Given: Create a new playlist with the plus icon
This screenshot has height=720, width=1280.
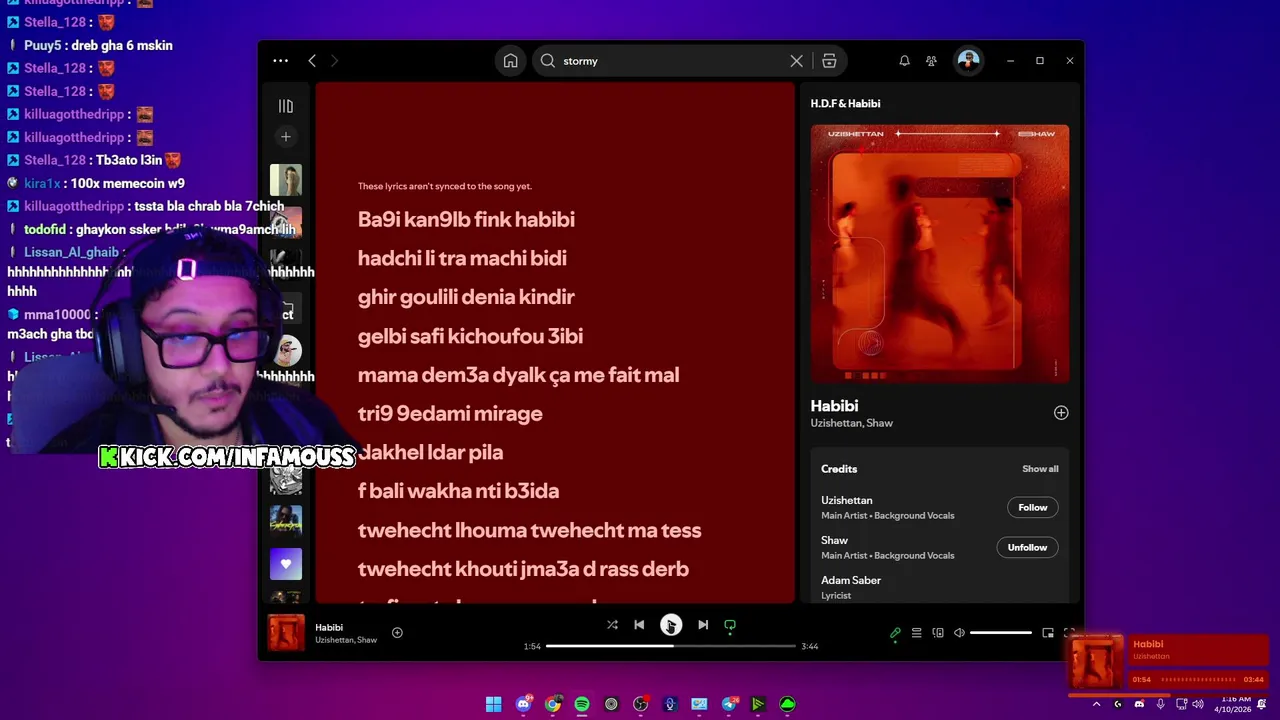Looking at the screenshot, I should tap(286, 137).
